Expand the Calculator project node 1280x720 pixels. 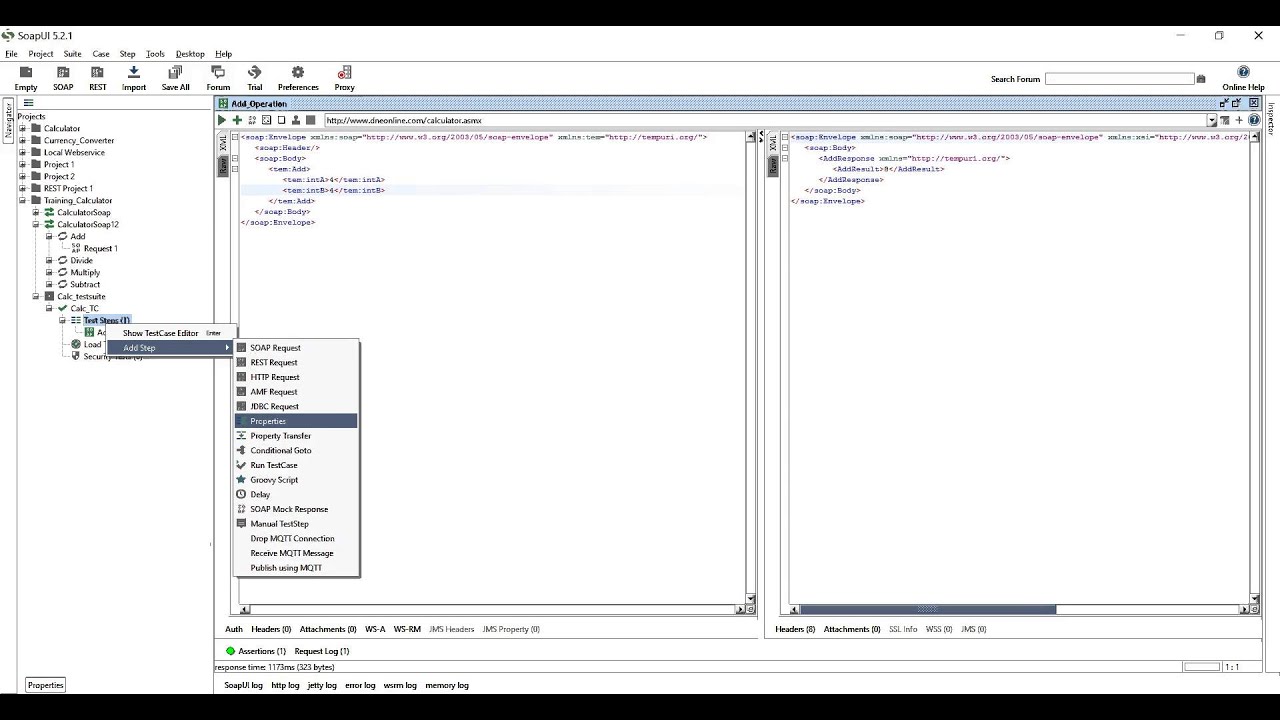coord(22,128)
